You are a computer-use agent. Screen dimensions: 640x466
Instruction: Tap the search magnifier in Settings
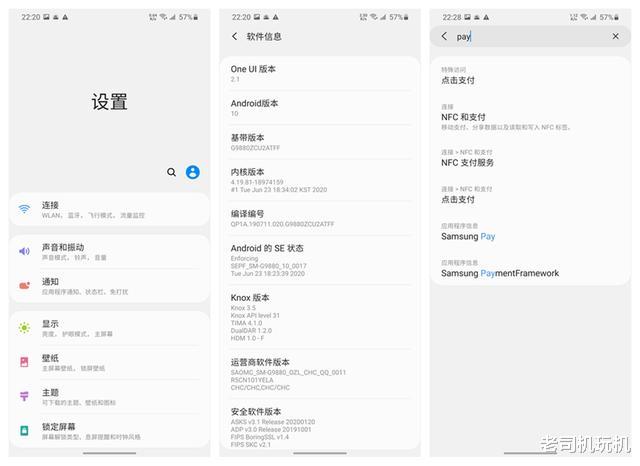point(171,172)
